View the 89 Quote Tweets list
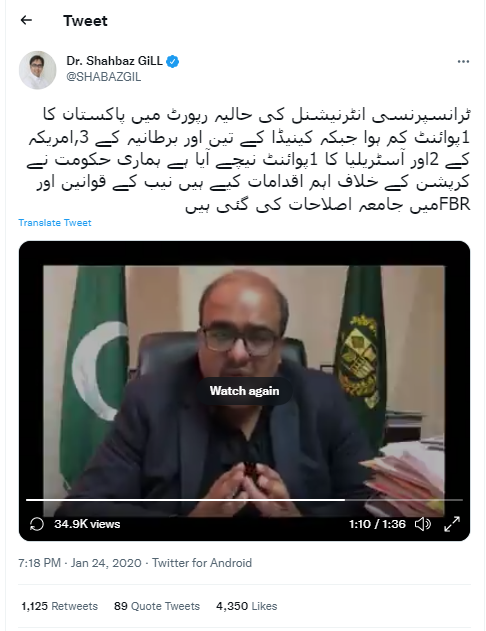The height and width of the screenshot is (631, 486). [x=157, y=606]
